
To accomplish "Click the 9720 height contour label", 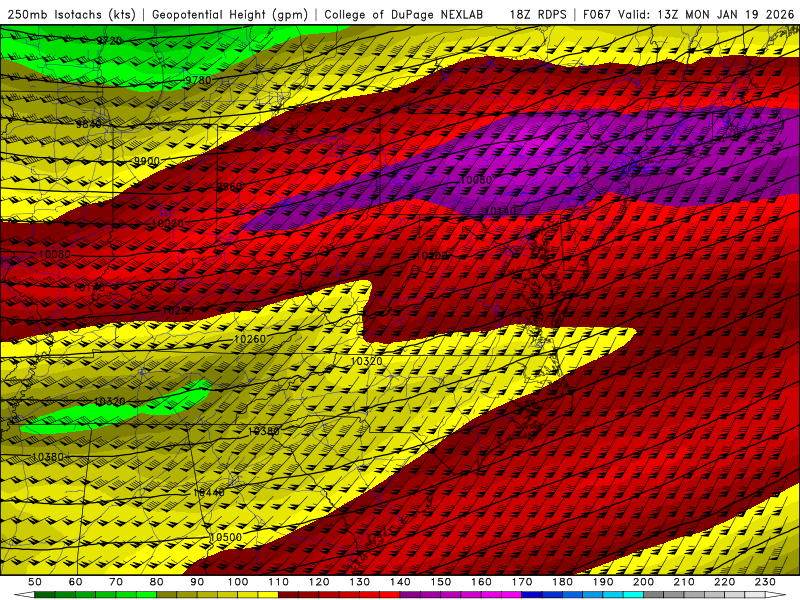I will click(x=109, y=40).
